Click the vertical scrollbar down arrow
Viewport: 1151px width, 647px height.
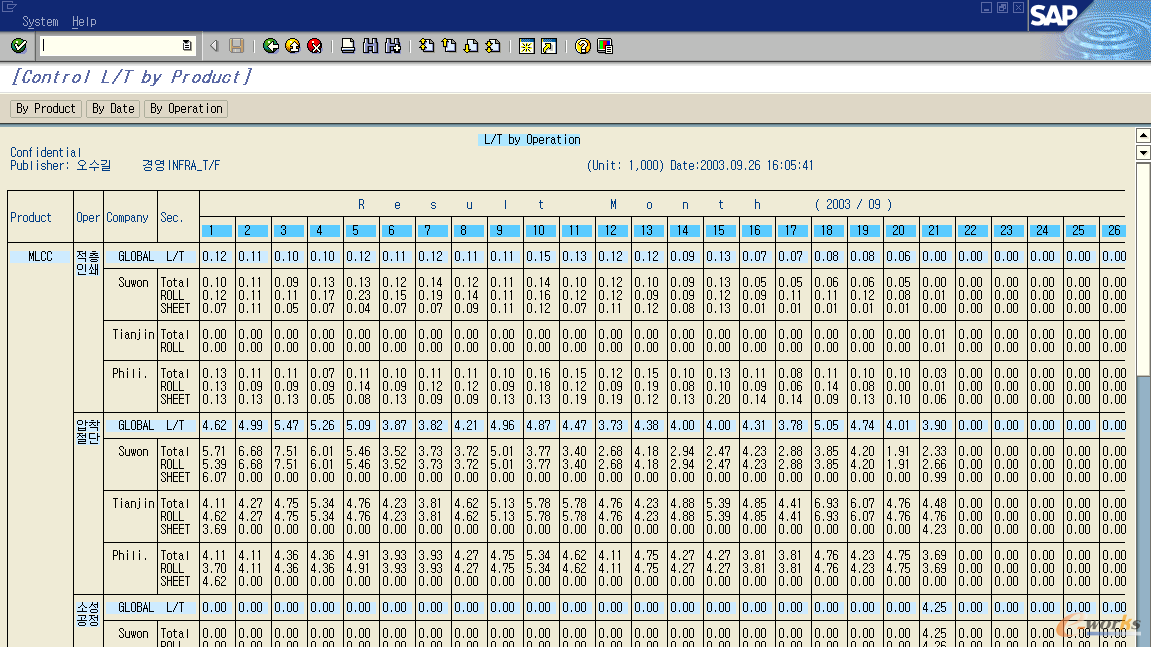(x=1143, y=152)
